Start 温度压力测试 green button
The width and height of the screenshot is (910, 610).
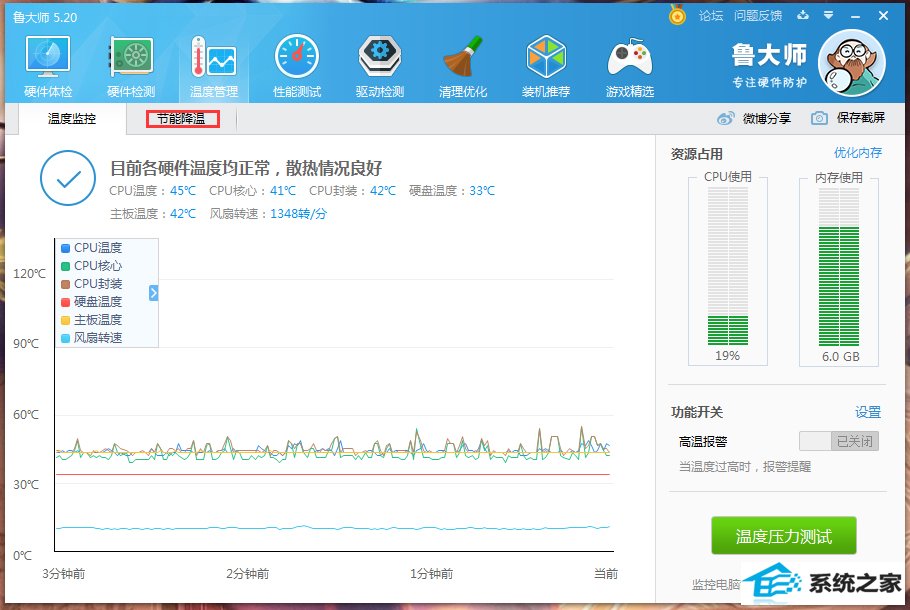click(x=783, y=536)
